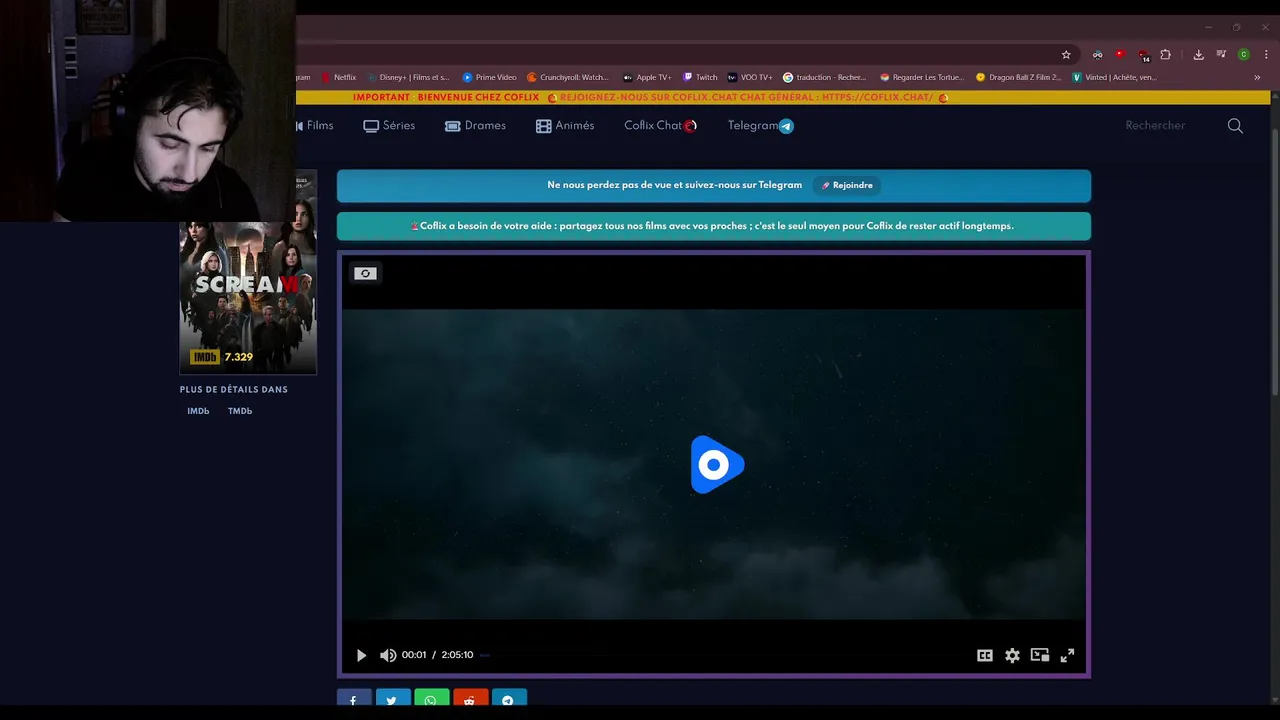Screen dimensions: 1280x720
Task: Click the teal share-our-films notice banner
Action: point(714,226)
